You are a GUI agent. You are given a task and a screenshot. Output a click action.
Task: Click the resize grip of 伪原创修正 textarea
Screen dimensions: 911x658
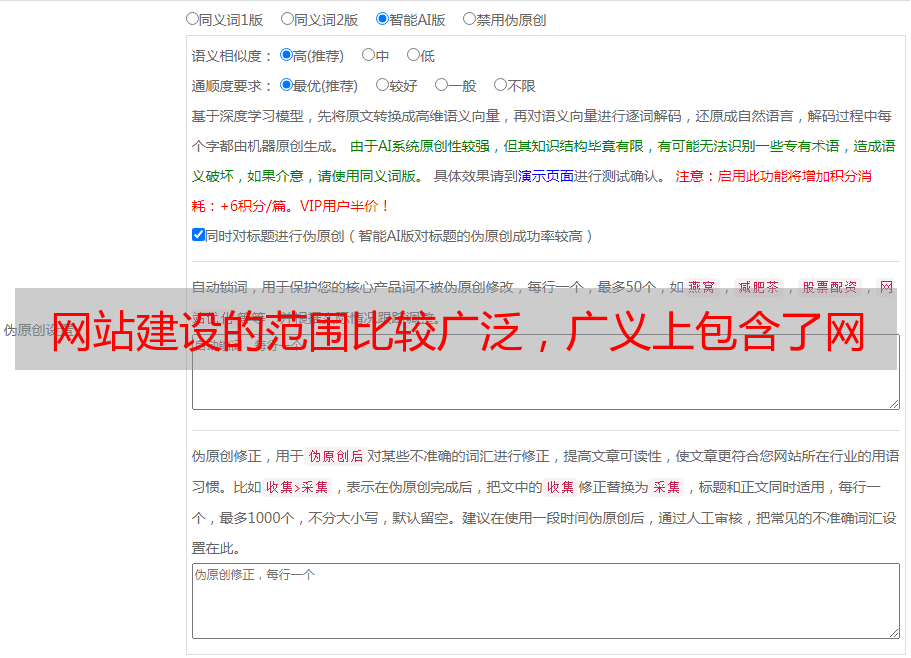[894, 633]
